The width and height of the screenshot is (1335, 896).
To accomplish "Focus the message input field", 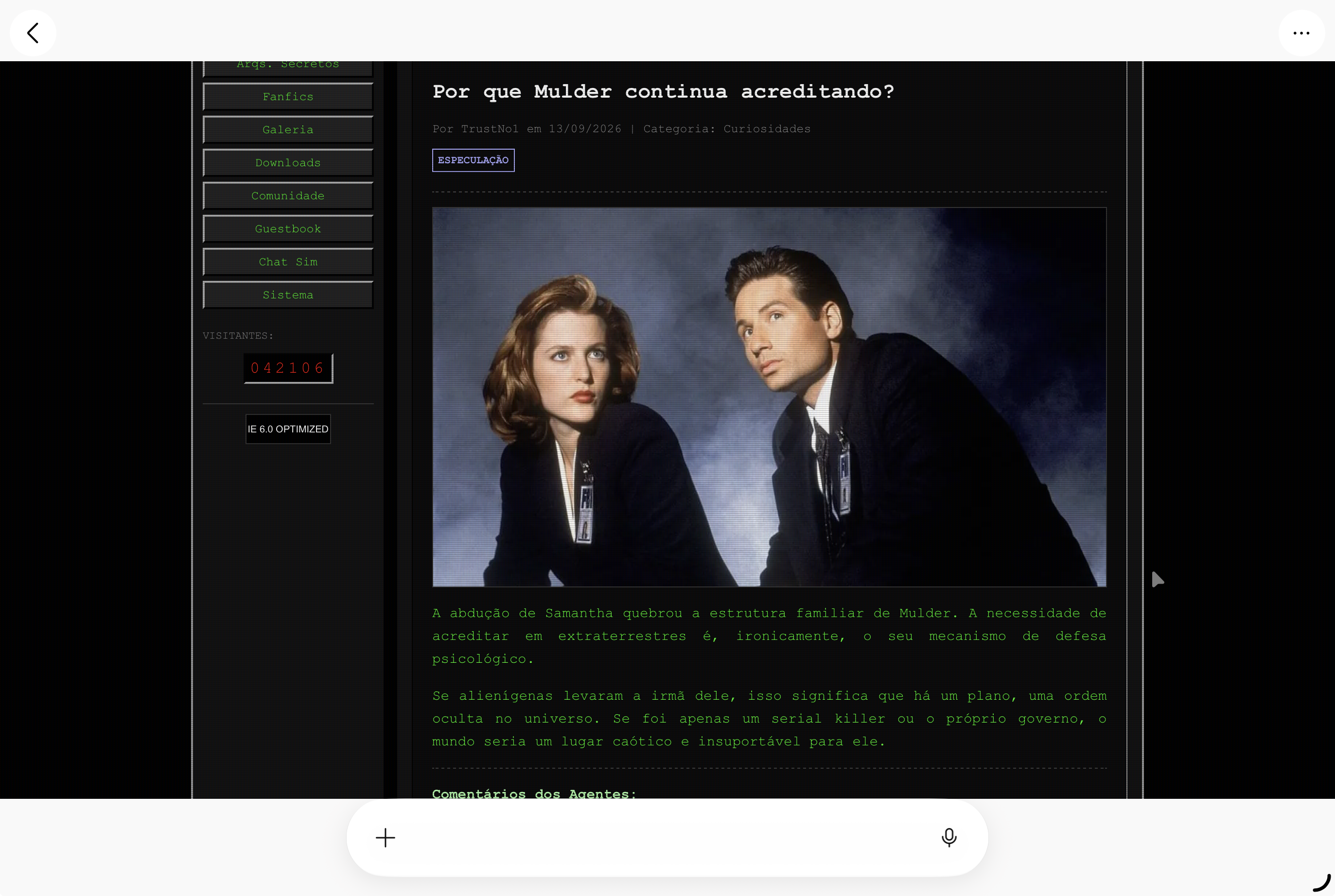I will click(668, 838).
